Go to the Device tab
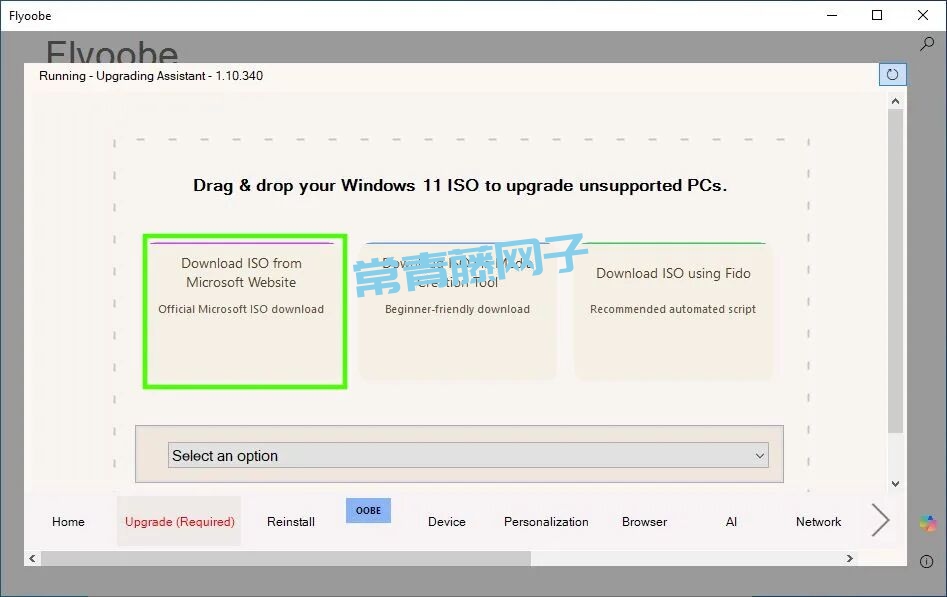 point(446,522)
